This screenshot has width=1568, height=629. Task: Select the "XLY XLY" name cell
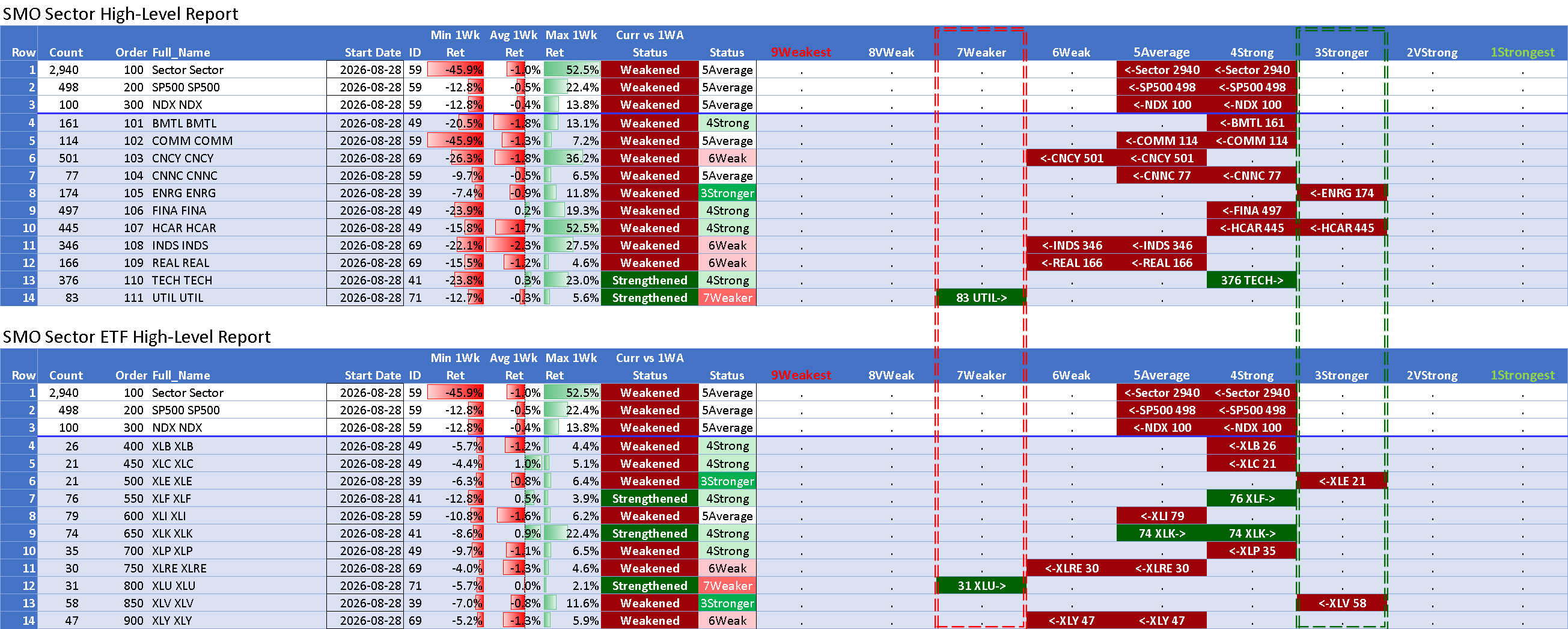point(172,621)
